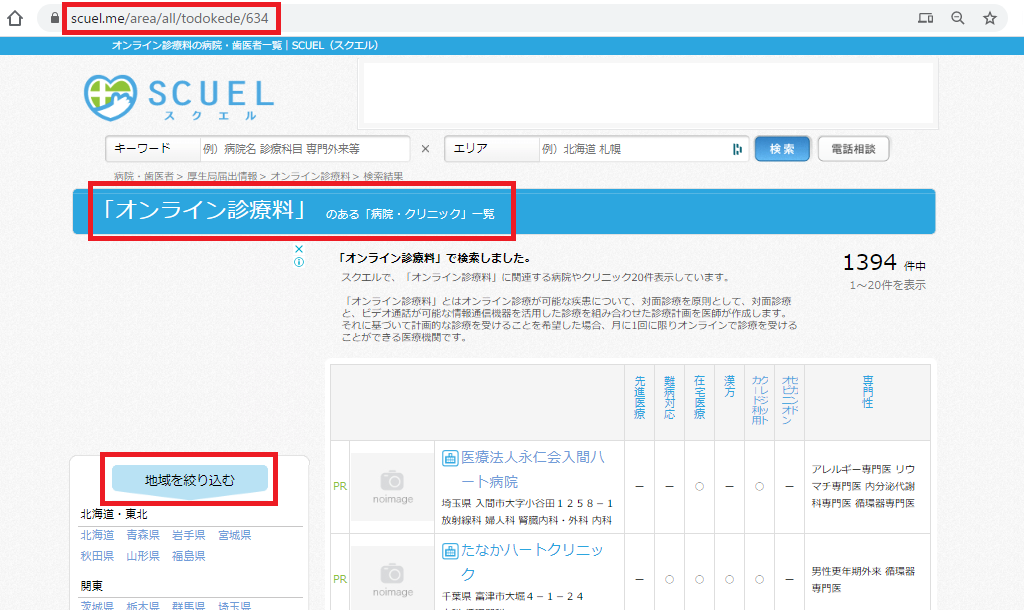Click the padlock site security icon
This screenshot has height=610, width=1024.
(52, 18)
